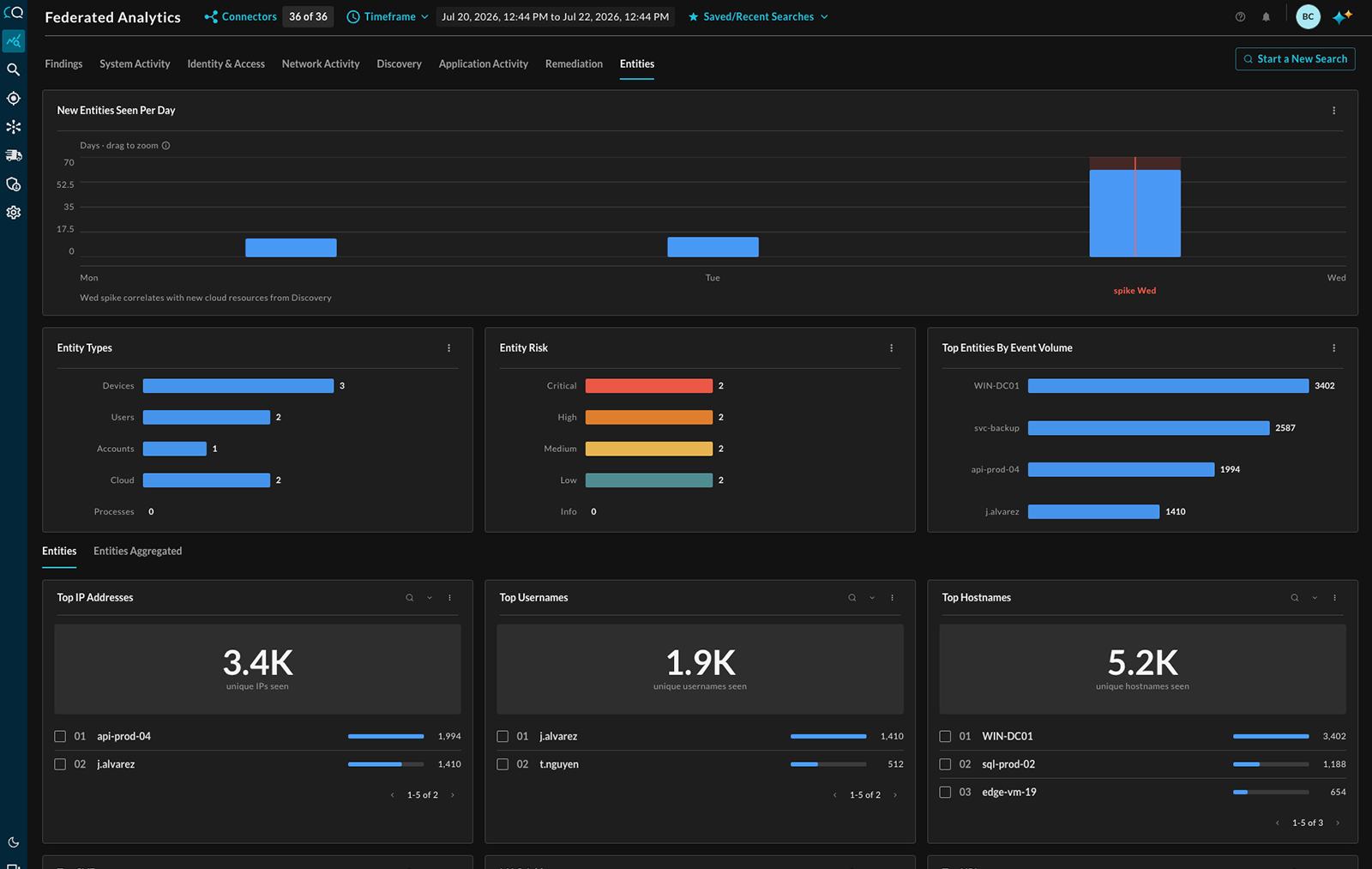The image size is (1372, 869).
Task: Switch to the Network Activity tab
Action: pyautogui.click(x=321, y=64)
